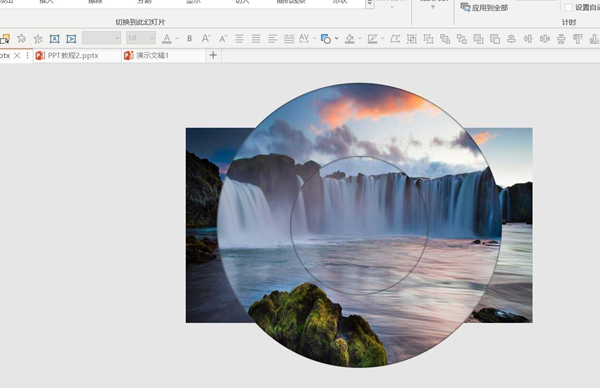Increase the font size

[206, 39]
